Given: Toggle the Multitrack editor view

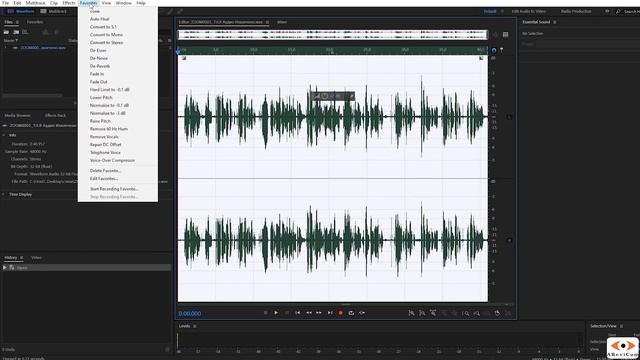Looking at the screenshot, I should 53,11.
